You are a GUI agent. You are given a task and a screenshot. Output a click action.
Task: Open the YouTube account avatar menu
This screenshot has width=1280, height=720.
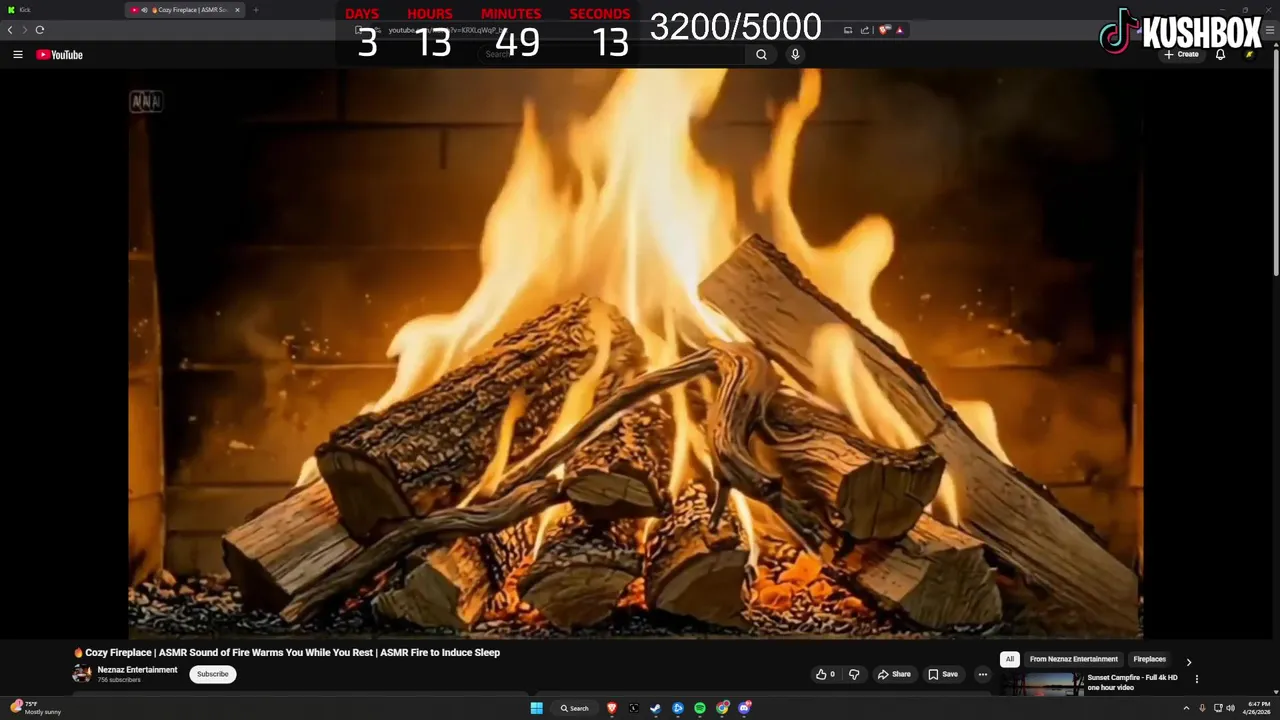pos(1249,55)
